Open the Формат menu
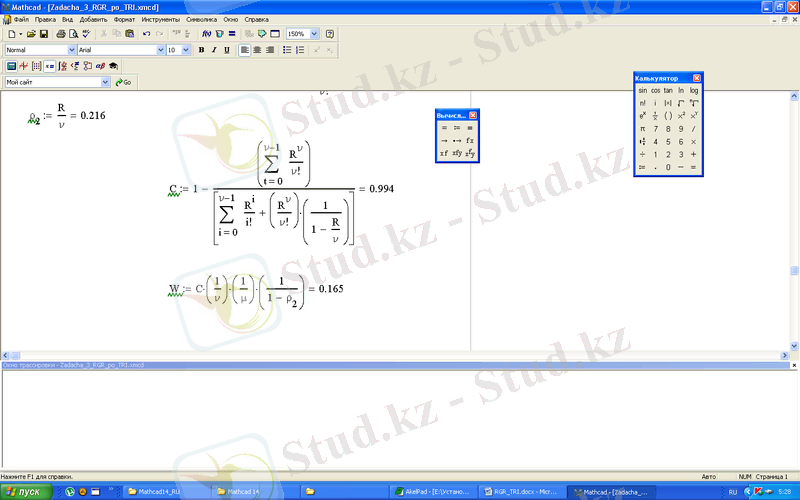Viewport: 800px width, 500px height. pos(124,19)
